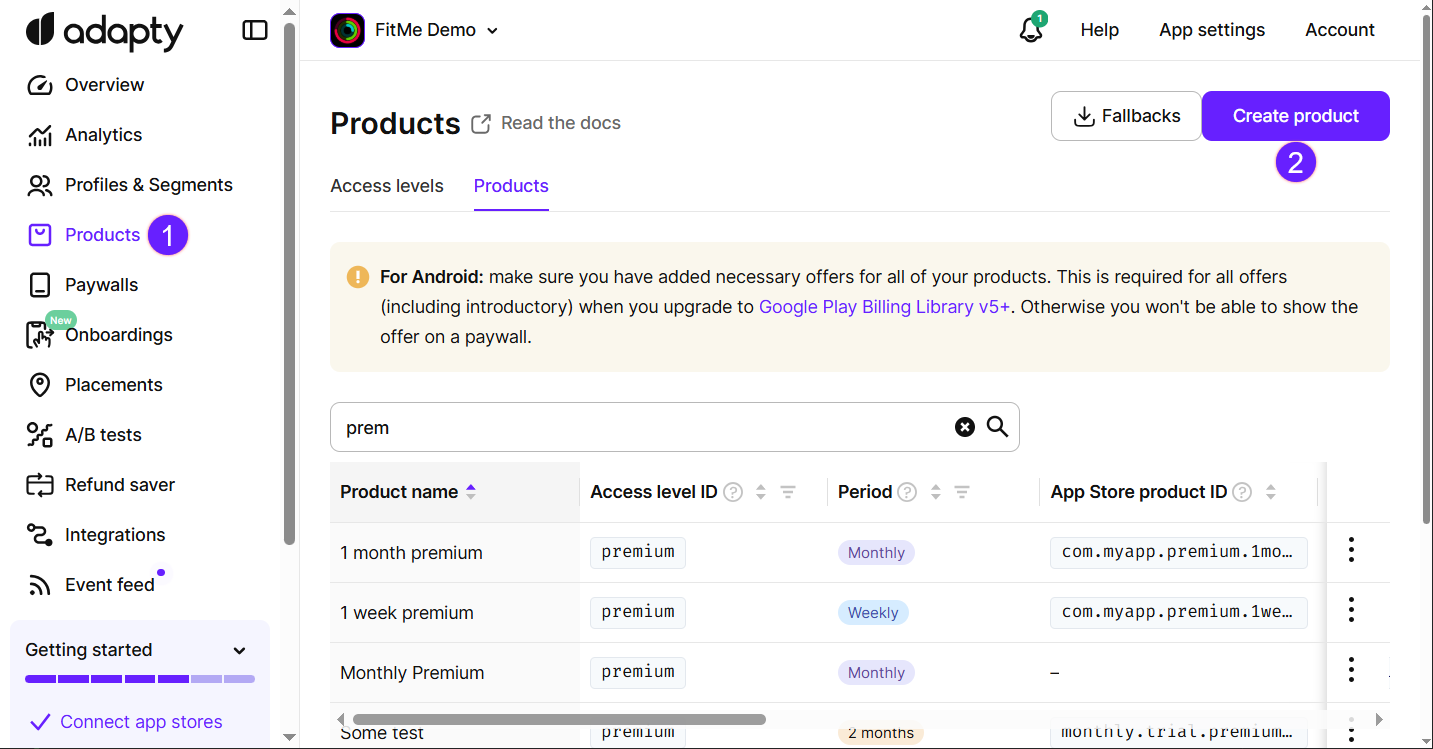
Task: Open actions menu for 1 week premium
Action: pyautogui.click(x=1351, y=610)
